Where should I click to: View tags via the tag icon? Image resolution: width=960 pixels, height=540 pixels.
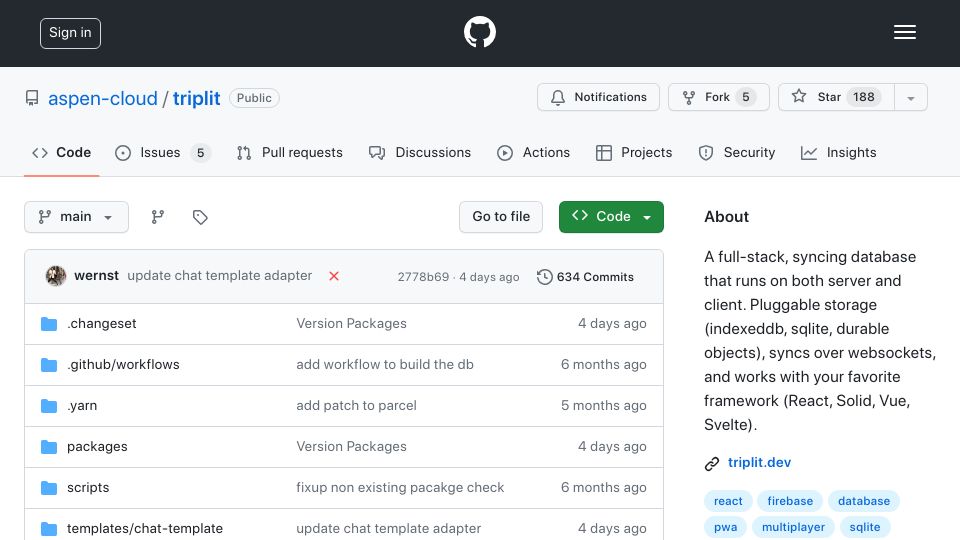pyautogui.click(x=200, y=217)
